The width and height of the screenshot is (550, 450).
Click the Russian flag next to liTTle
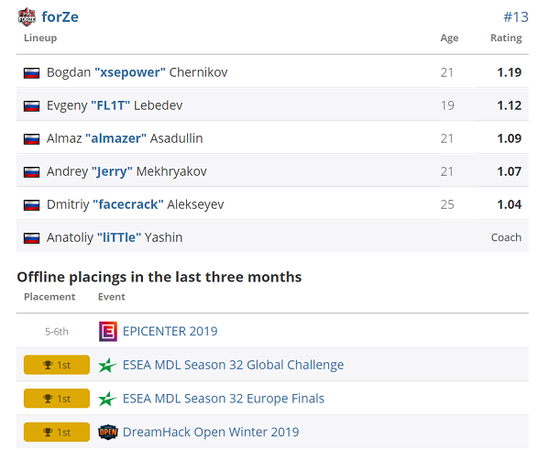click(x=32, y=238)
